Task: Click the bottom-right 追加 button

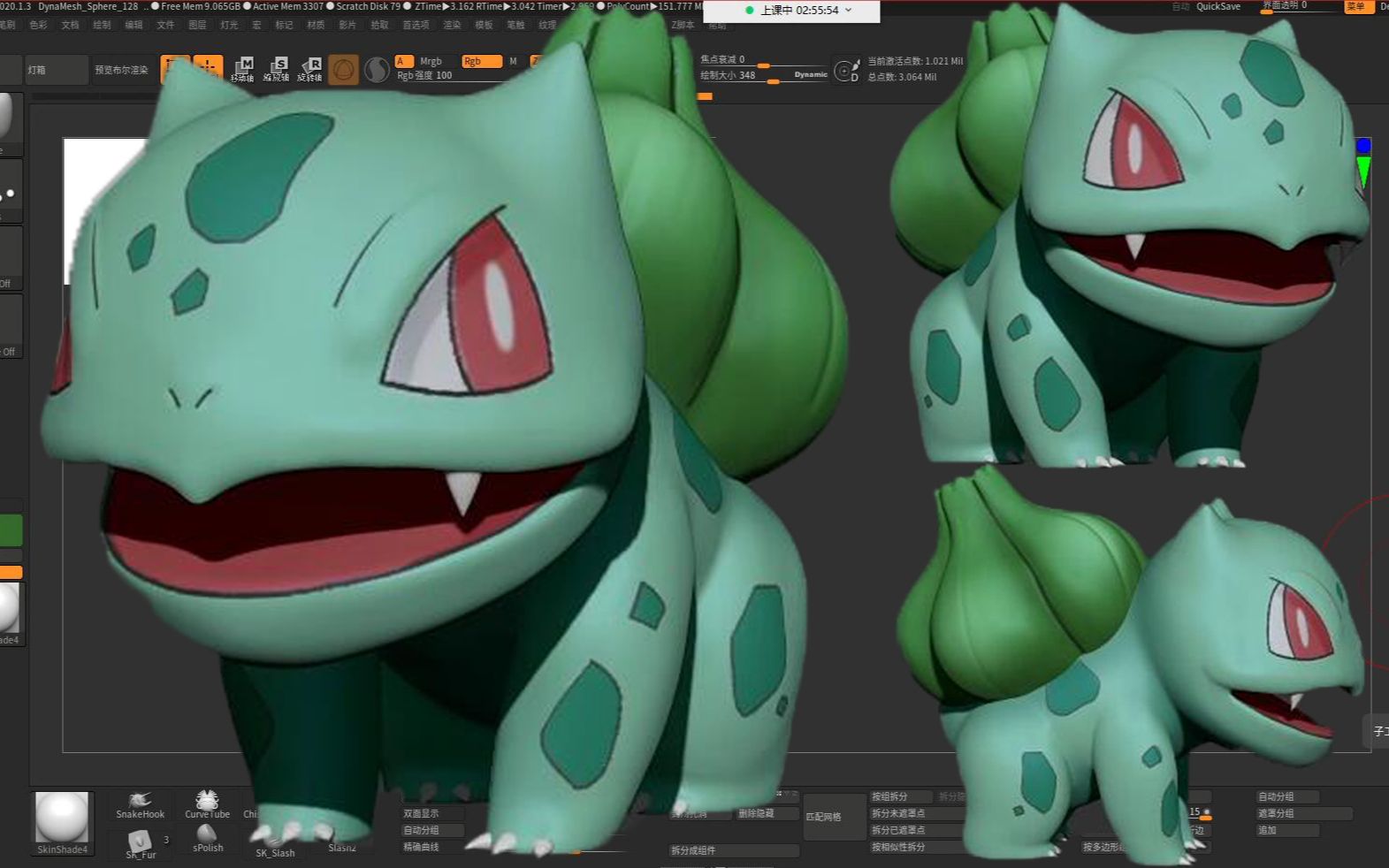Action: 1287,830
